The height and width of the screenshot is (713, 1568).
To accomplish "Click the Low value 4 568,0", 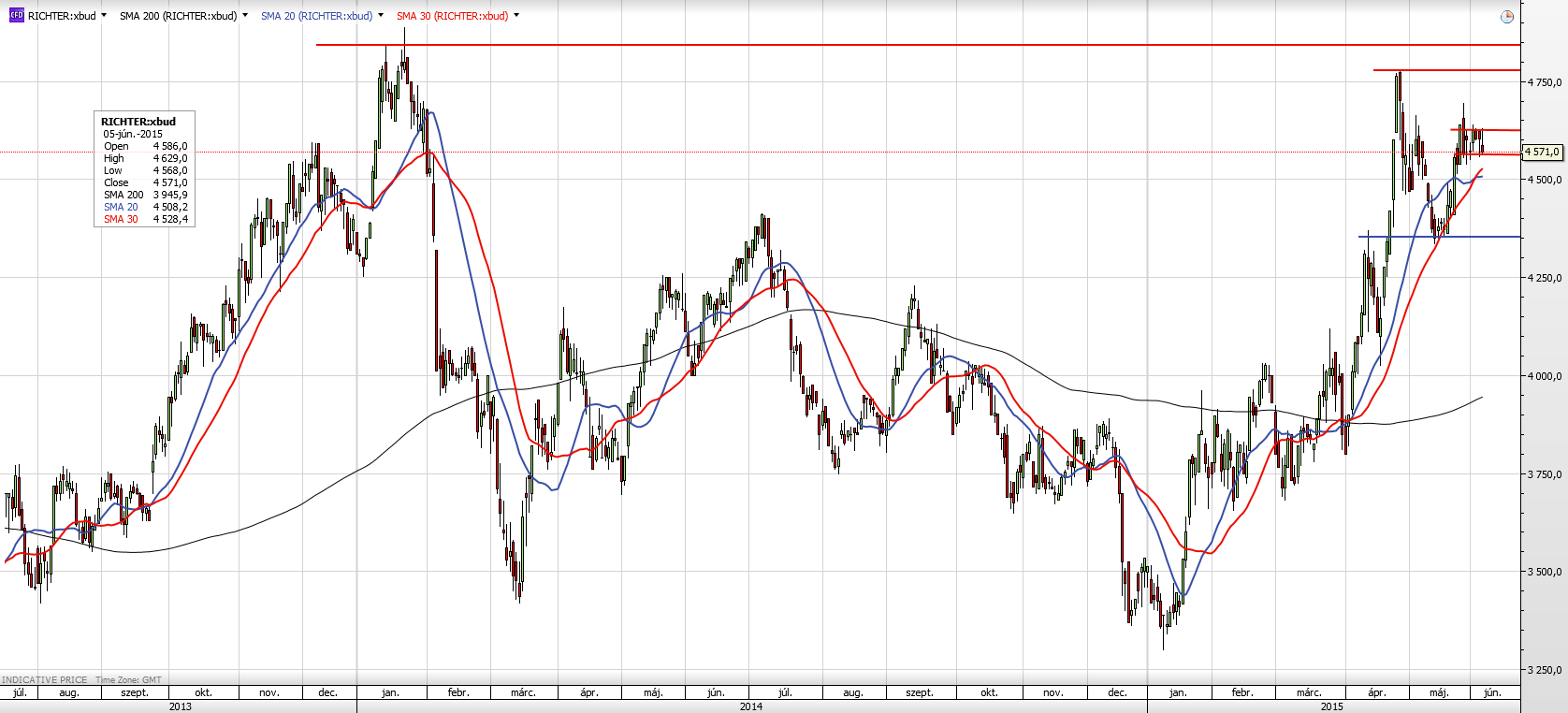I will [170, 170].
